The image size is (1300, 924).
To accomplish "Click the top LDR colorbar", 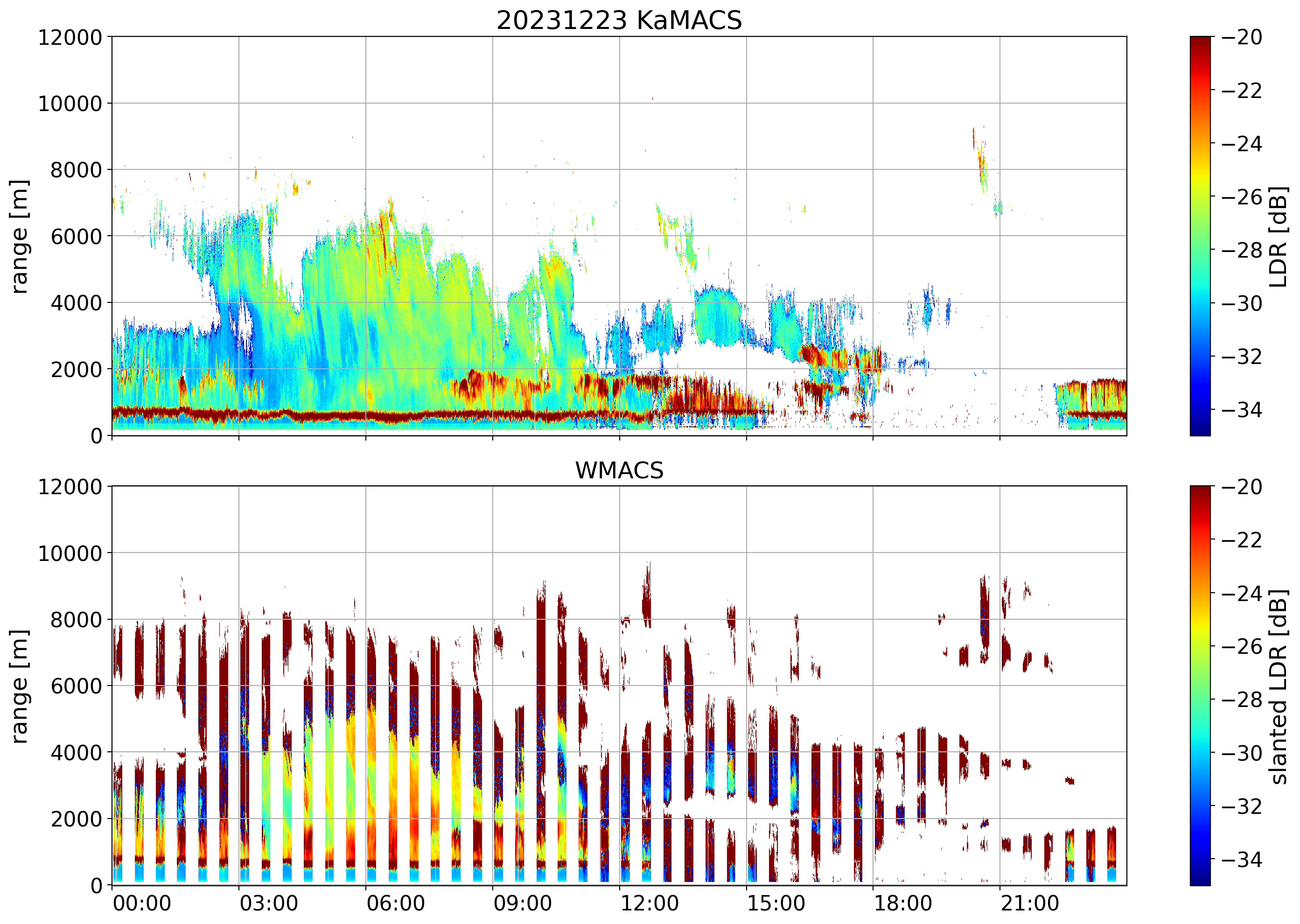I will [1200, 236].
